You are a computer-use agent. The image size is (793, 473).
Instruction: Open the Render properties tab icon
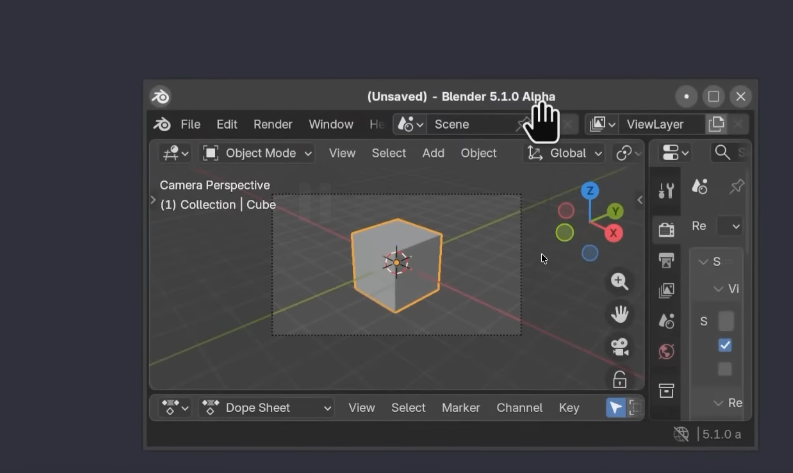667,230
